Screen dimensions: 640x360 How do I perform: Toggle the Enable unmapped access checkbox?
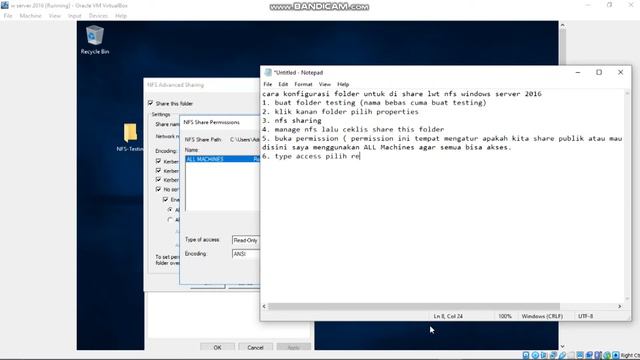[x=165, y=199]
